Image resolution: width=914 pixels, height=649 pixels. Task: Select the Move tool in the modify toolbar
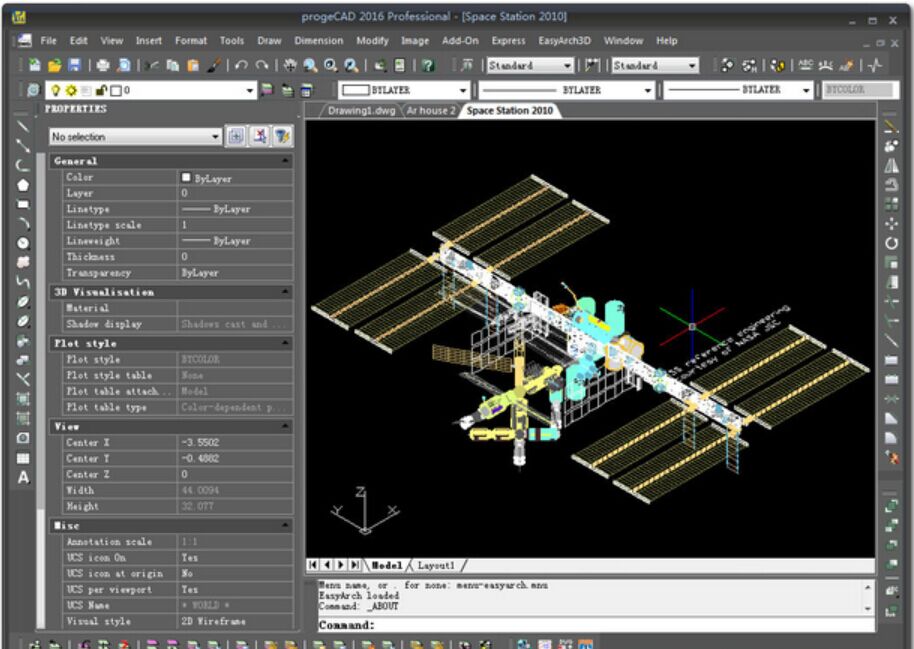[x=891, y=224]
